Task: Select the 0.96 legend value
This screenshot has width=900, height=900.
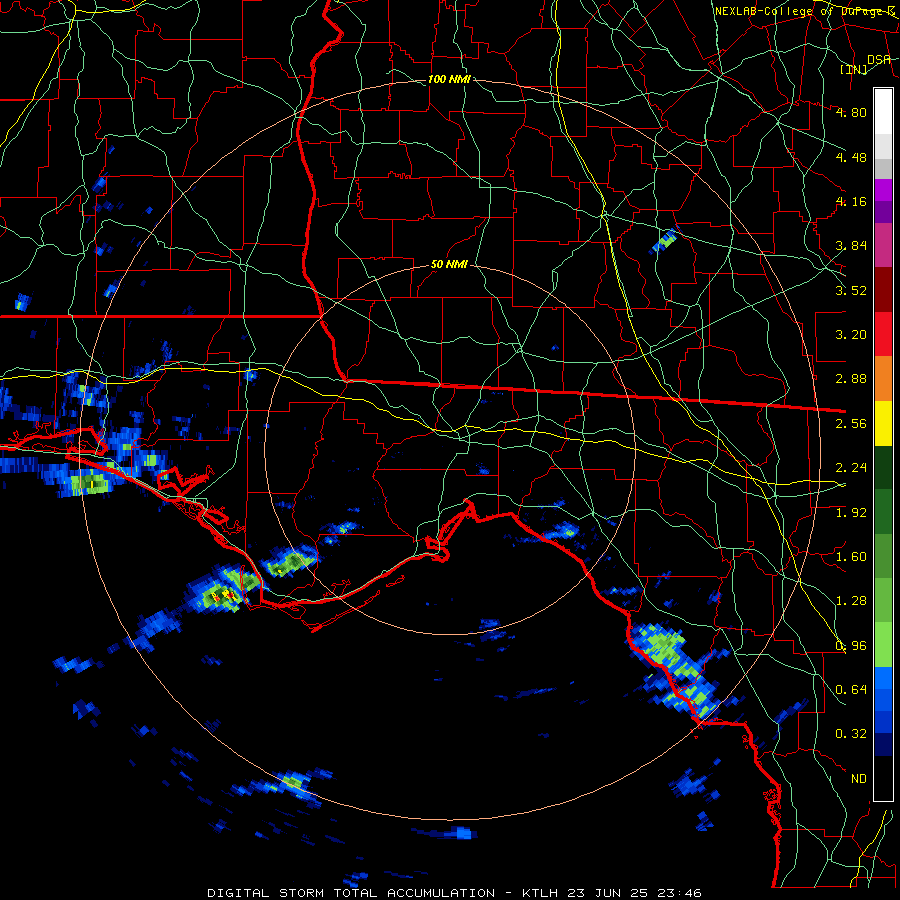Action: click(851, 646)
